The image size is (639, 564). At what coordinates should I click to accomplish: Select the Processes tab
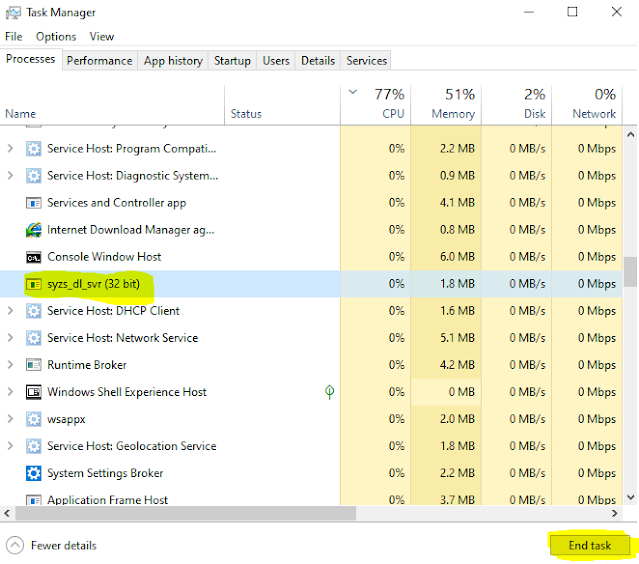pos(31,59)
